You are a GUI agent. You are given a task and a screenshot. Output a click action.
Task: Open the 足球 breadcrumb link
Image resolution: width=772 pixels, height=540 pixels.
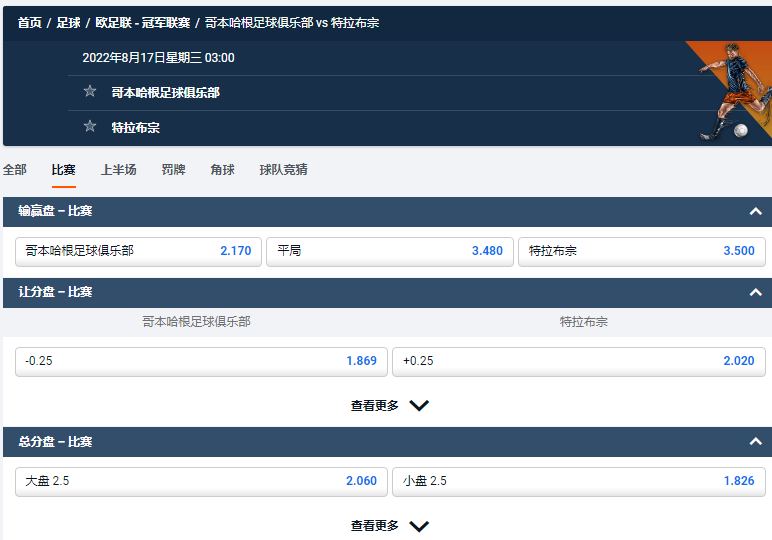pyautogui.click(x=68, y=22)
